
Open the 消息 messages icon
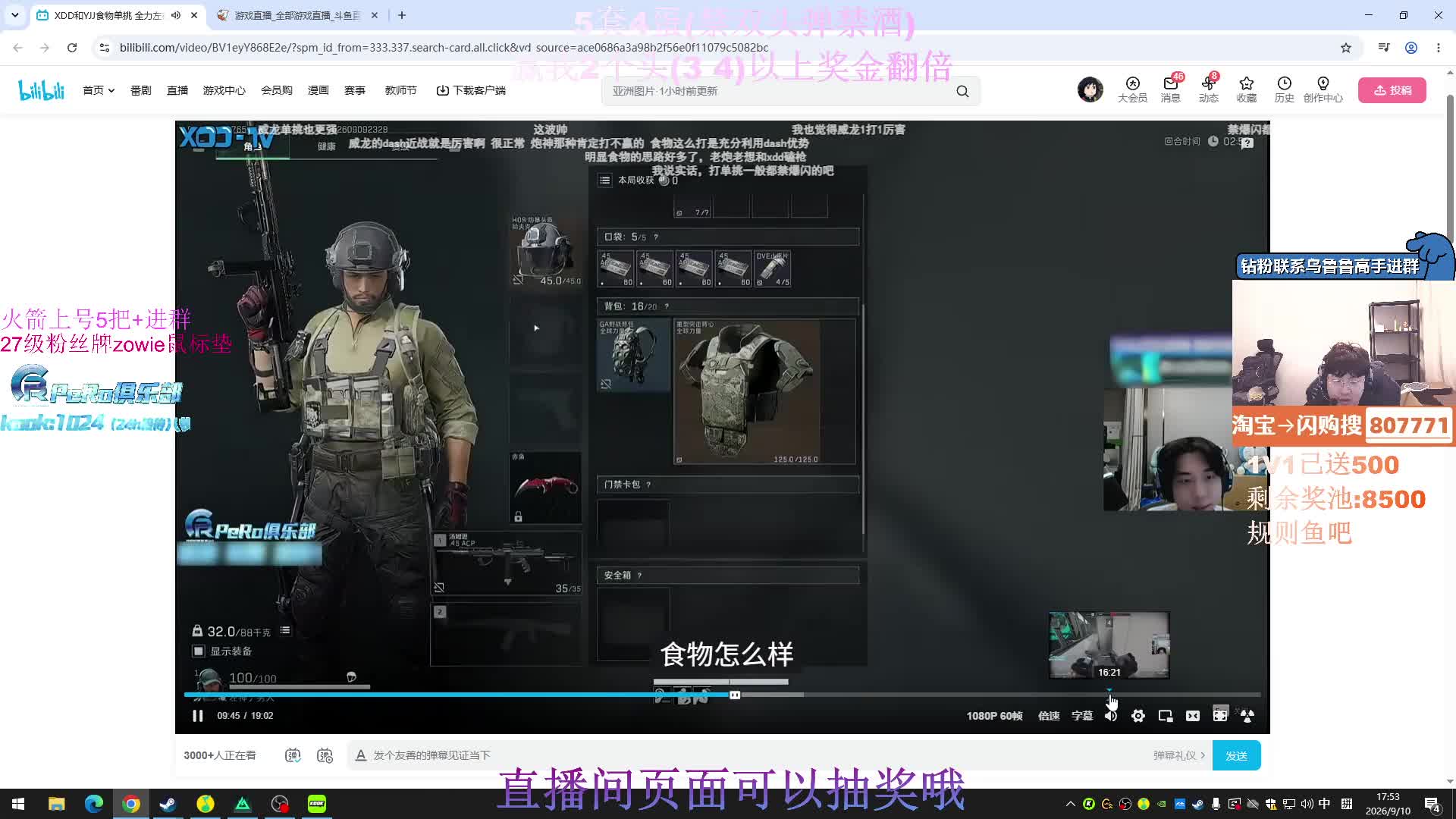point(1170,89)
